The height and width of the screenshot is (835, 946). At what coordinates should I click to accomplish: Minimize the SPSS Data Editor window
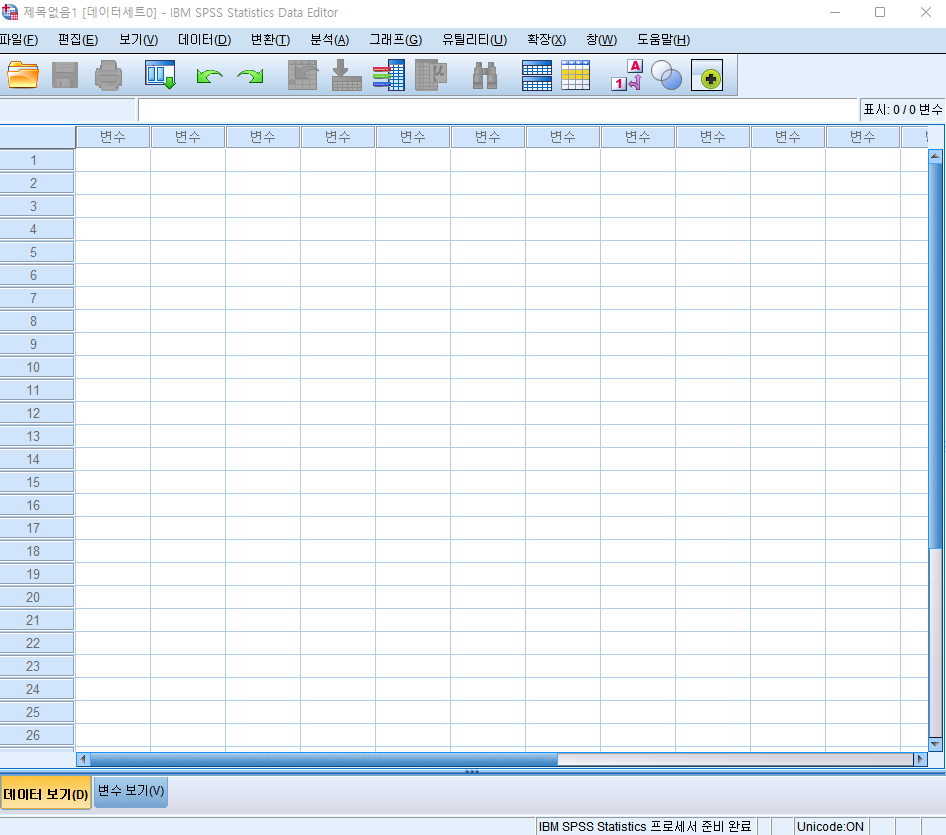(x=835, y=12)
